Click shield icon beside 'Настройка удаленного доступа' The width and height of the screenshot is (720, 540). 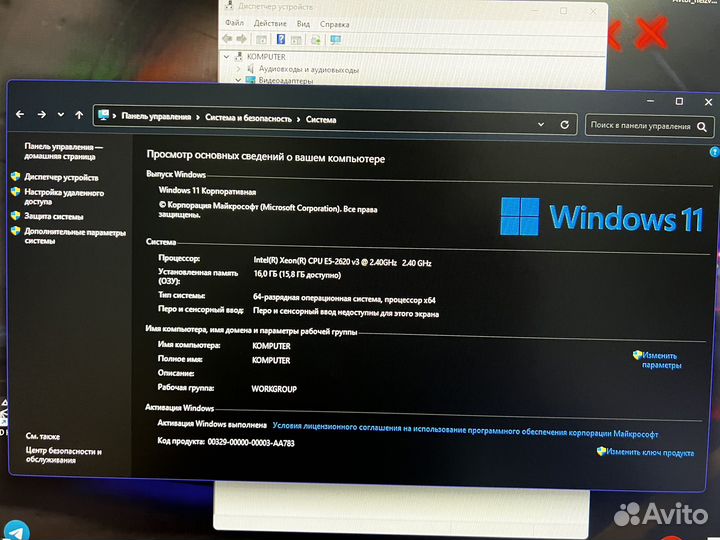(16, 191)
